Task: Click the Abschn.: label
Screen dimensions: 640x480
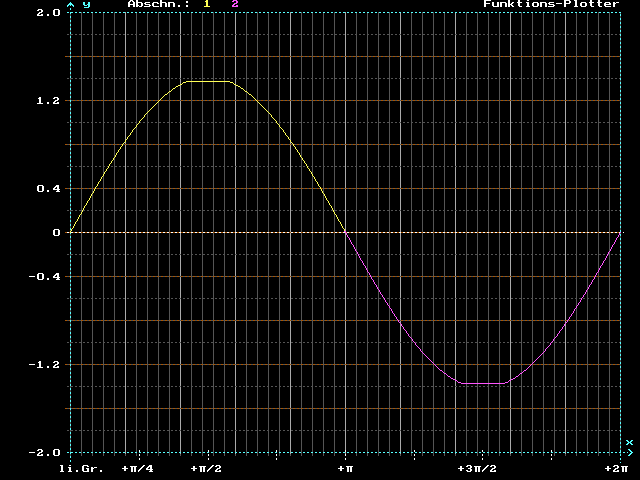Action: click(x=159, y=4)
